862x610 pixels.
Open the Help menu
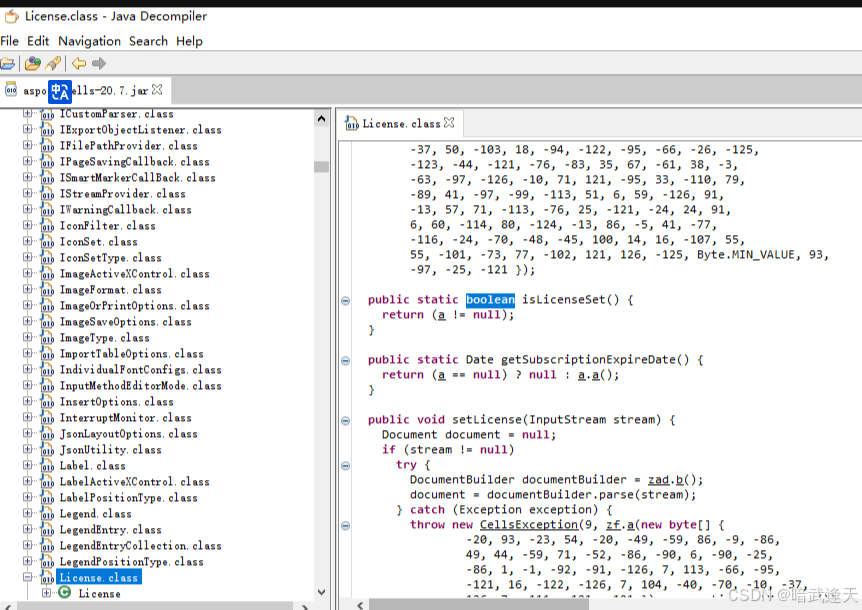[189, 41]
